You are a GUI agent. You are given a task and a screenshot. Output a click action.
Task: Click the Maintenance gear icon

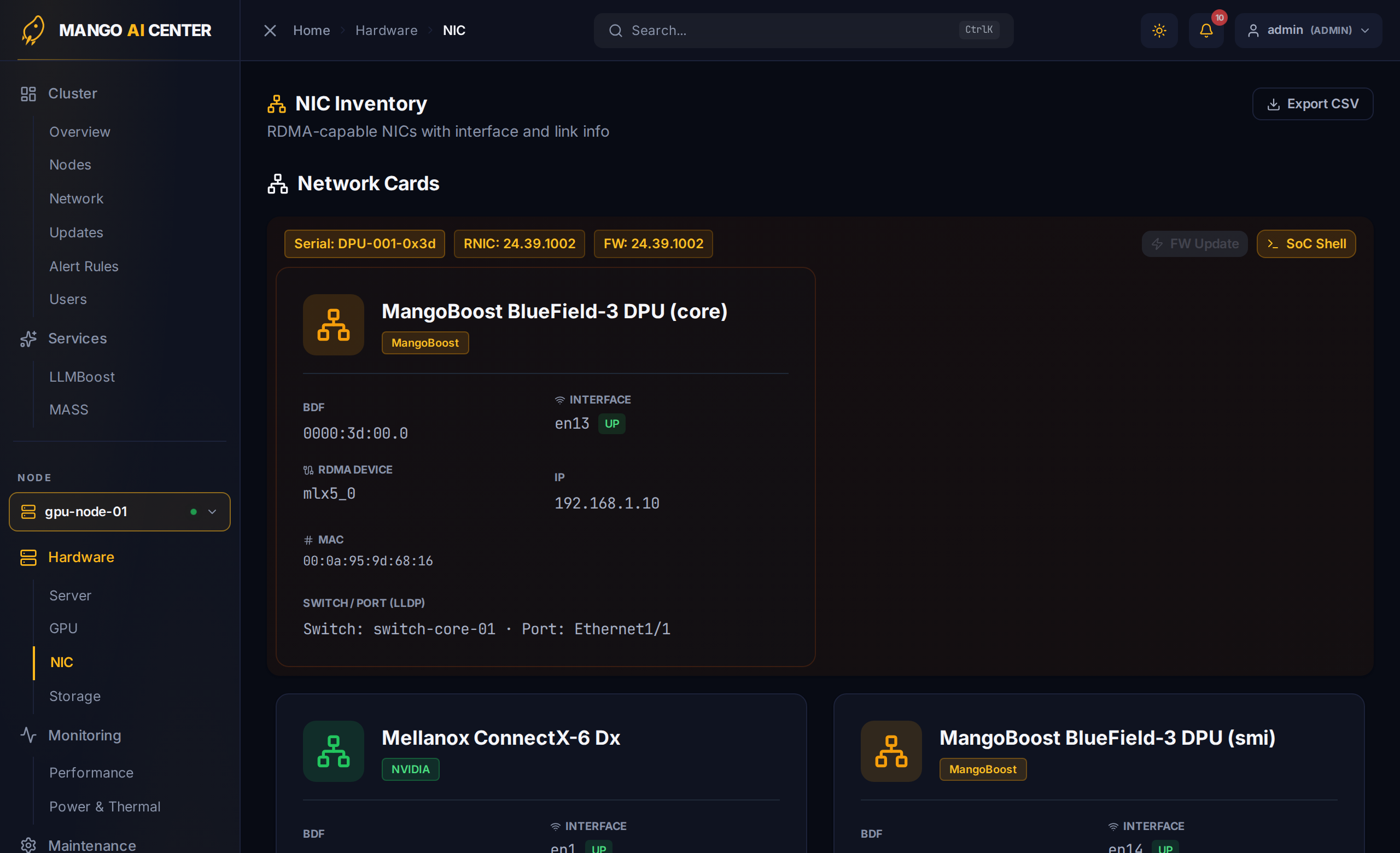pos(28,845)
